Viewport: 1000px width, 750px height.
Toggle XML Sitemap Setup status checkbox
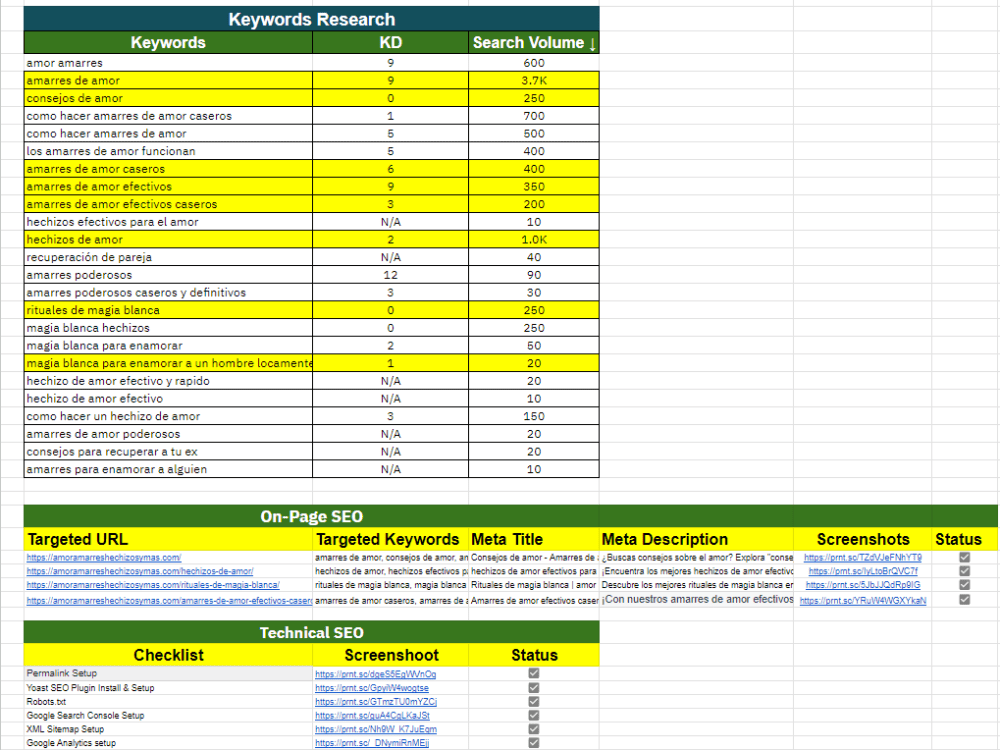click(x=534, y=729)
